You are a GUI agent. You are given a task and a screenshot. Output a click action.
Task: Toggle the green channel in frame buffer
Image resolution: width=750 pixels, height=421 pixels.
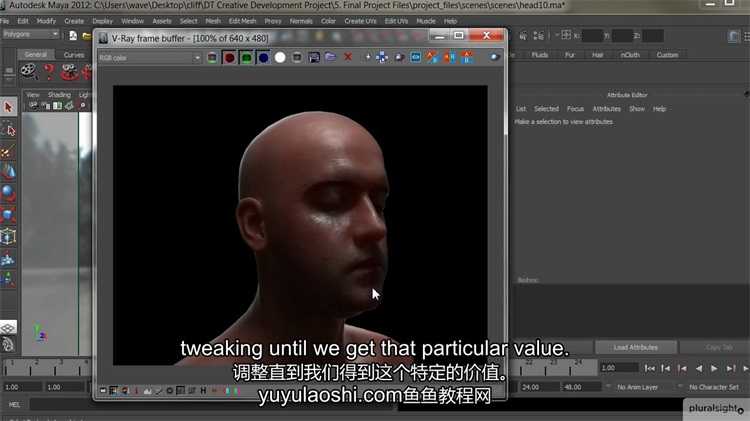[246, 58]
